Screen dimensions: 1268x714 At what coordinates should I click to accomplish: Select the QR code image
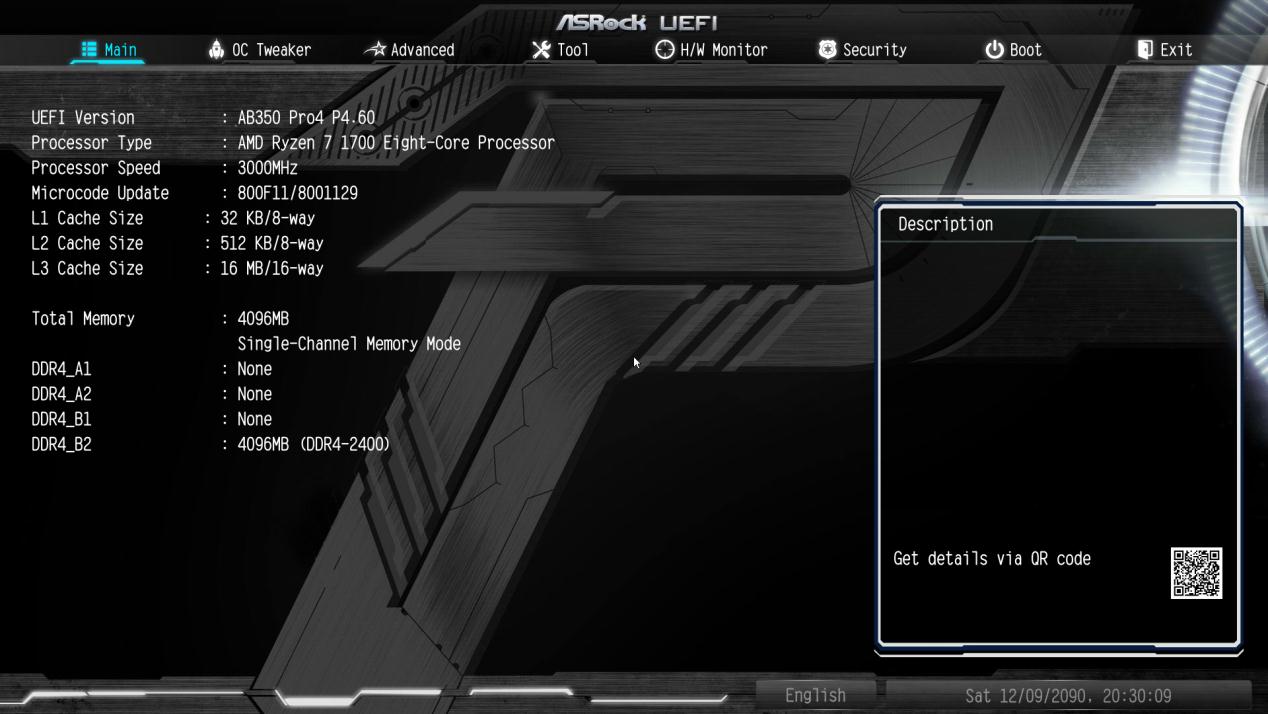click(x=1196, y=573)
